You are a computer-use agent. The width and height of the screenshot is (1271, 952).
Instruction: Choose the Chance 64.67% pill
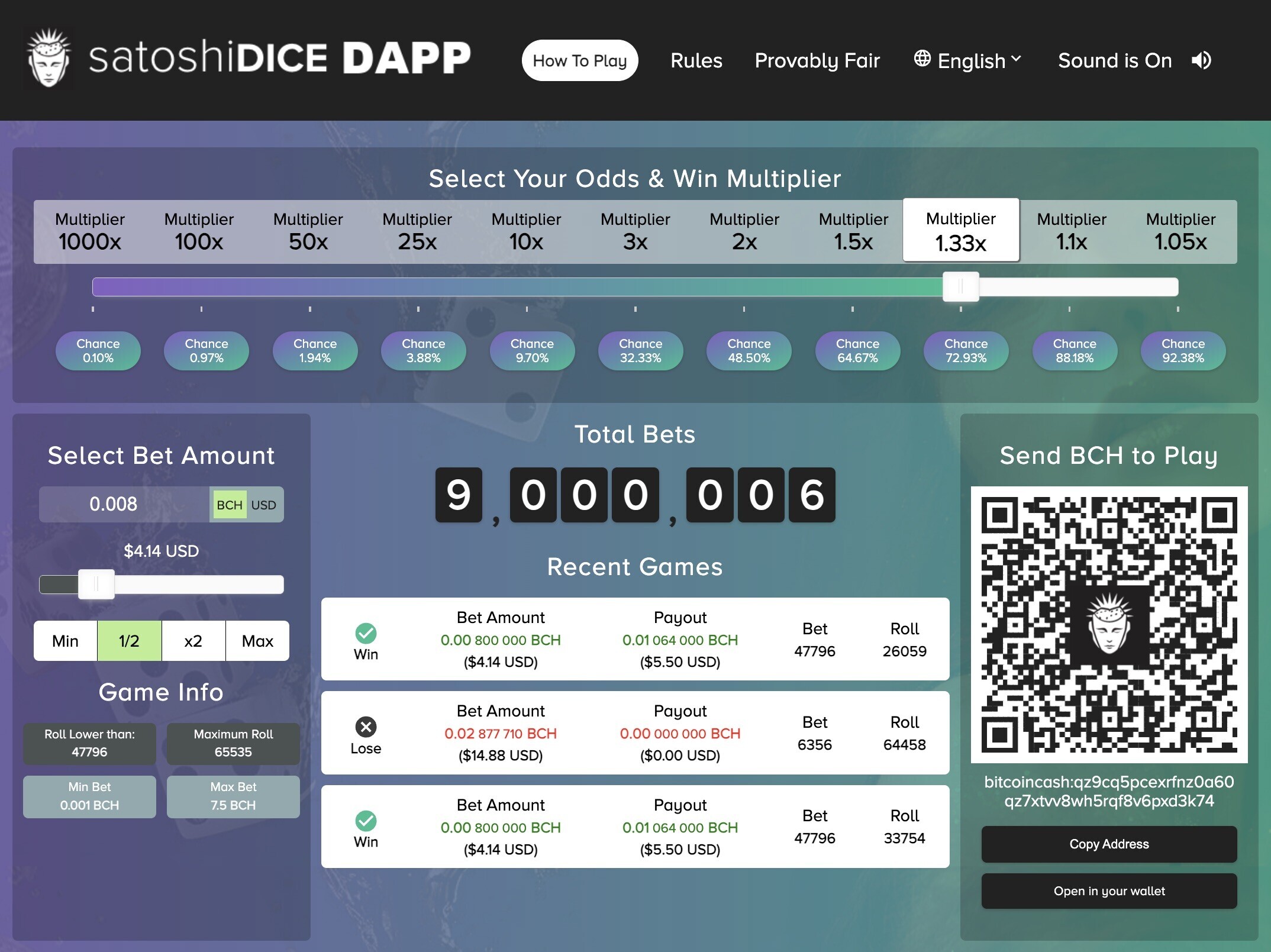(858, 351)
